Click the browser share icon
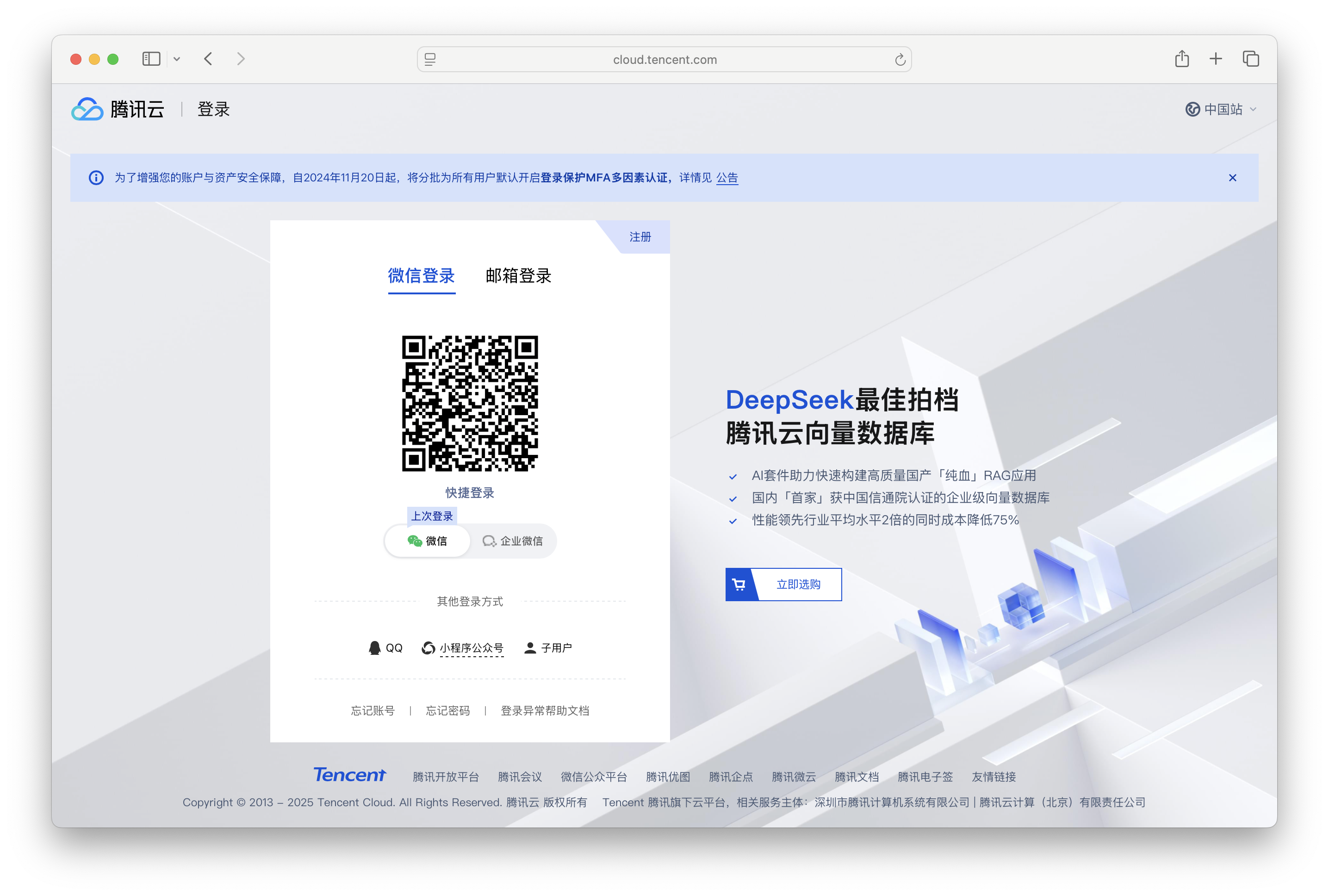Image resolution: width=1329 pixels, height=896 pixels. coord(1181,58)
